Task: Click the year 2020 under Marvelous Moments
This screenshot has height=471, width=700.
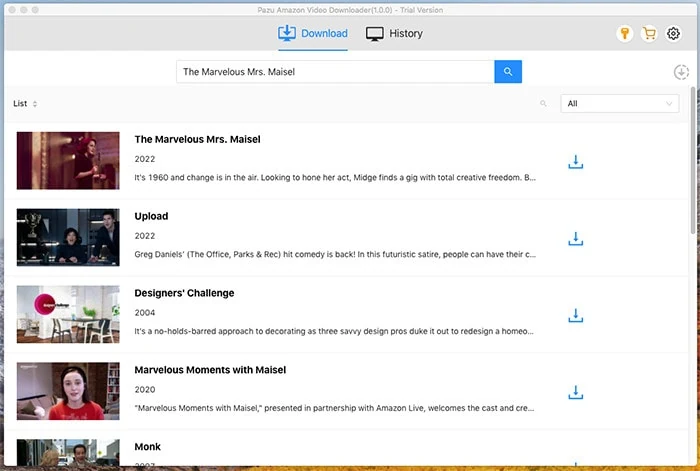Action: click(x=145, y=389)
